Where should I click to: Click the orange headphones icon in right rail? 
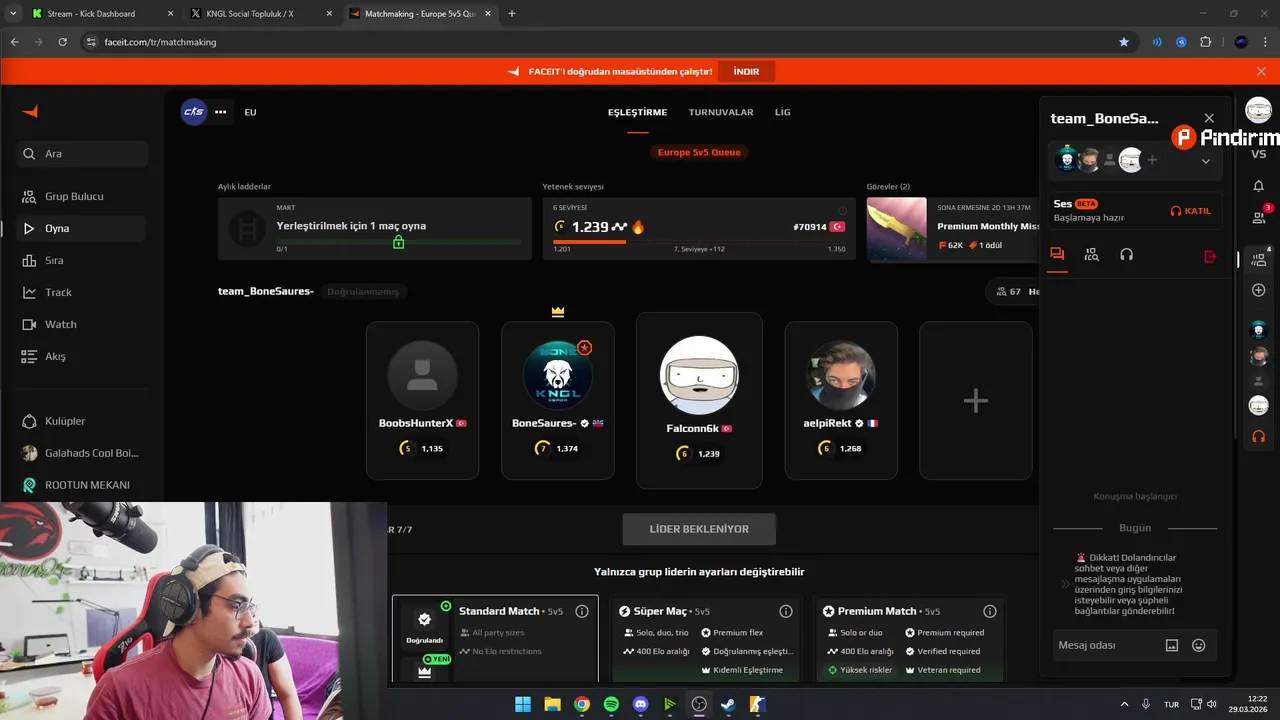tap(1258, 436)
